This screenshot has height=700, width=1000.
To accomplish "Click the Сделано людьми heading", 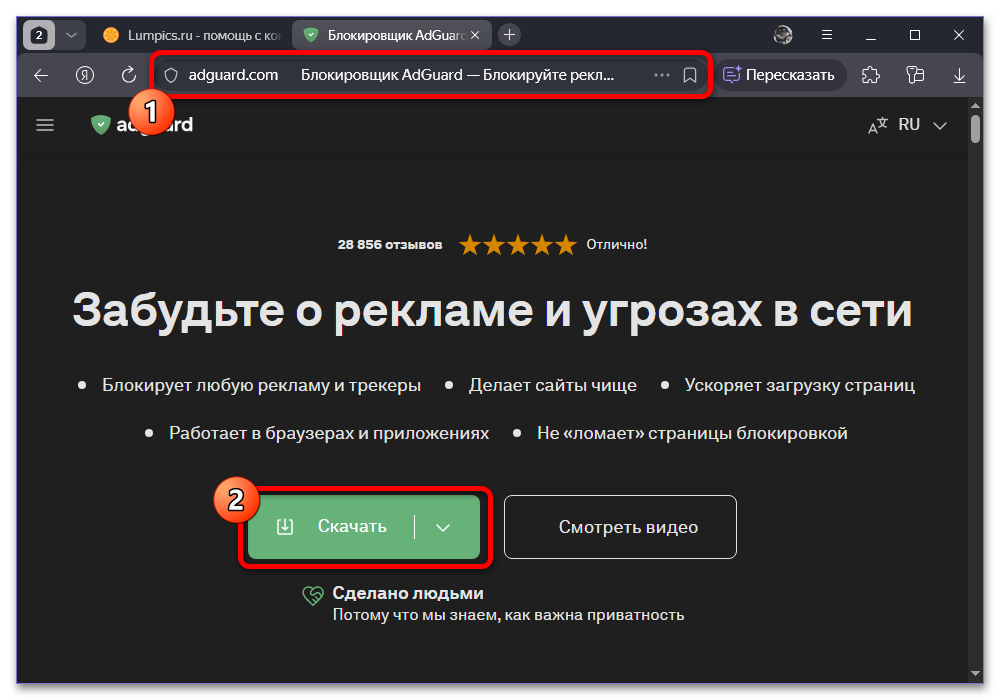I will pos(408,594).
